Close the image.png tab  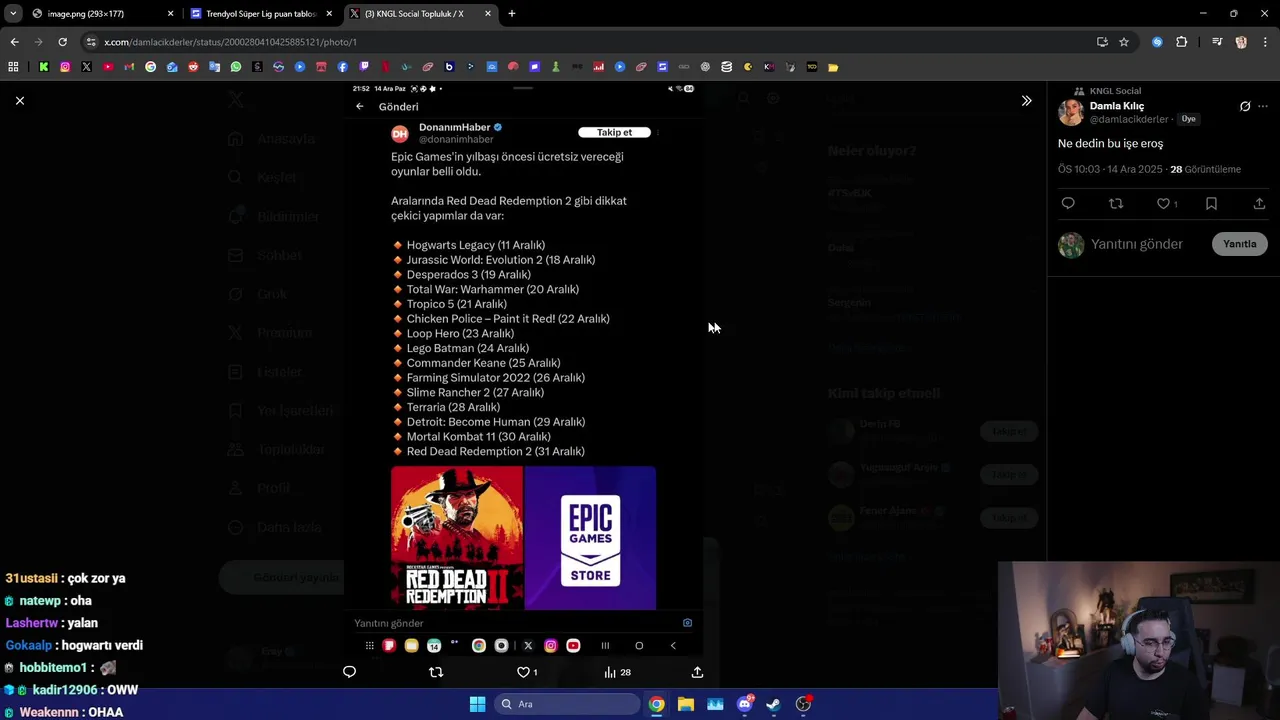coord(170,14)
